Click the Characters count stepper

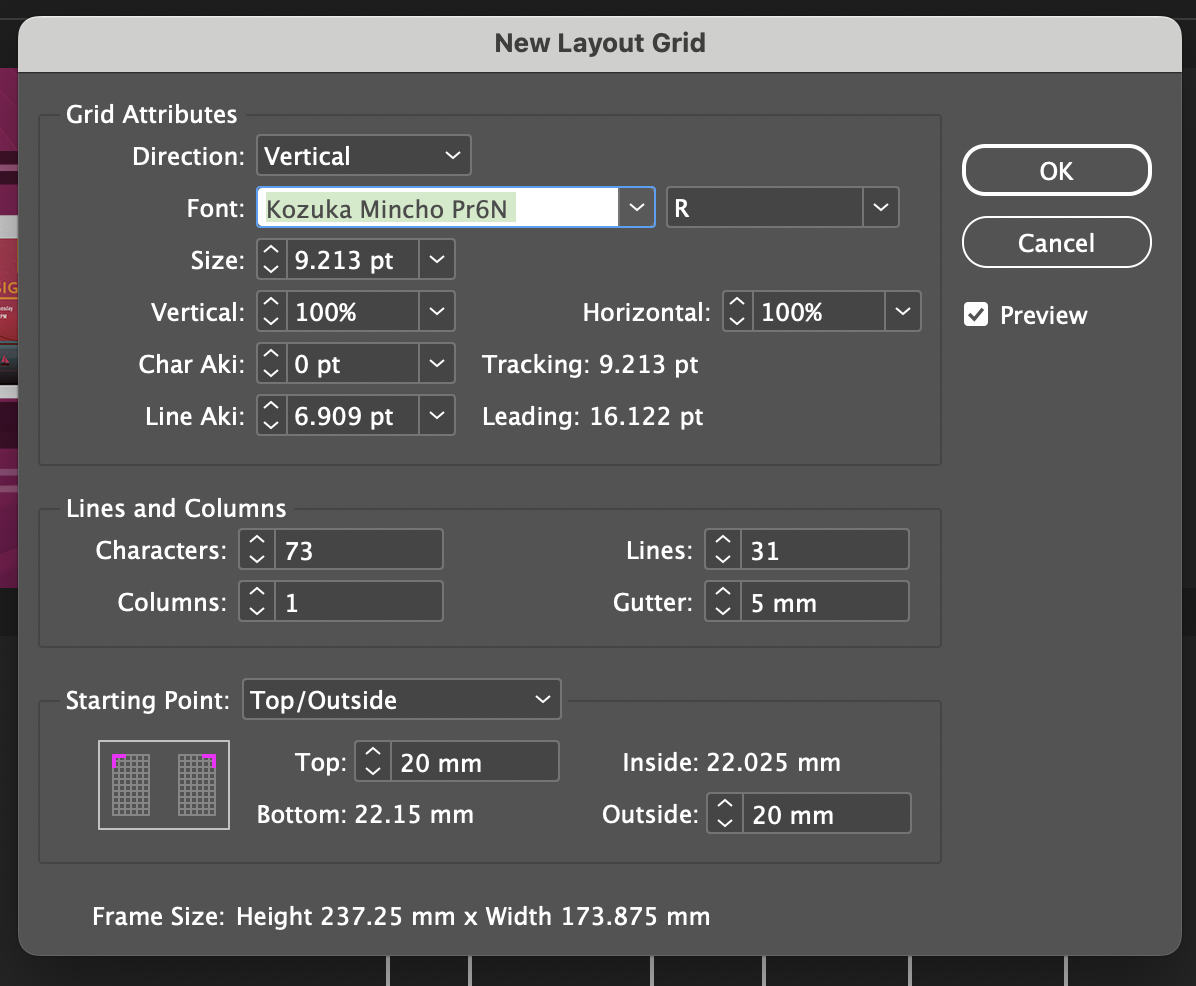[257, 550]
